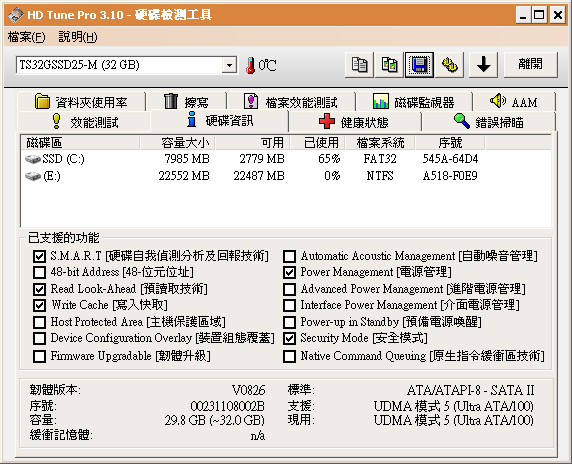Toggle the Advanced Power Management checkbox
The image size is (572, 464).
289,289
